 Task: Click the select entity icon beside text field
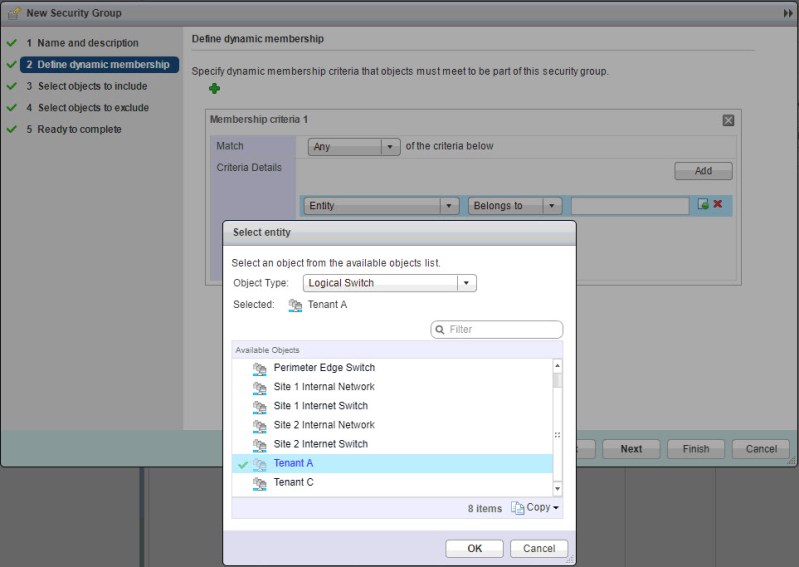(703, 204)
